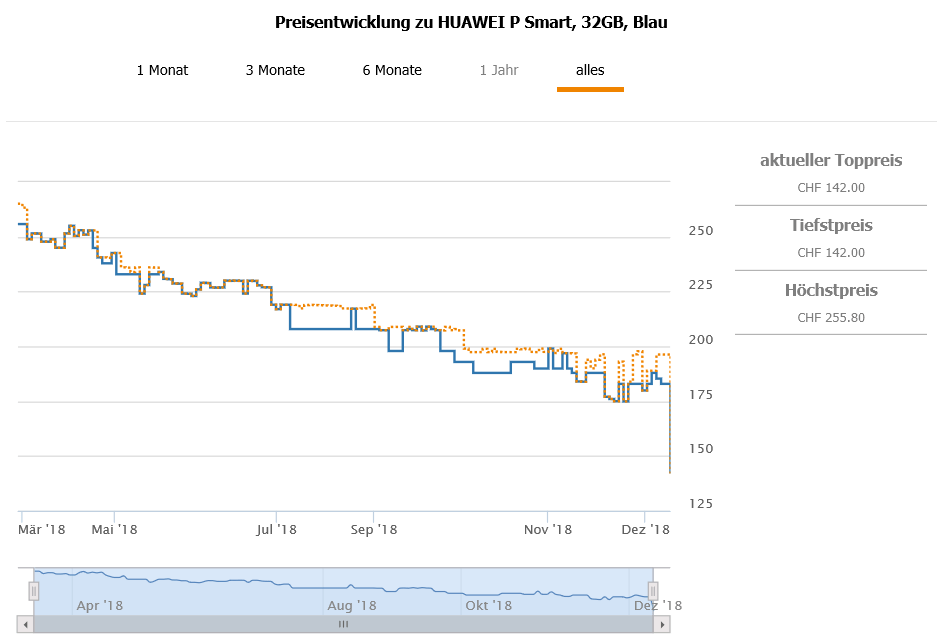Click the chart title Preisentwicklung
The width and height of the screenshot is (939, 640).
coord(470,22)
